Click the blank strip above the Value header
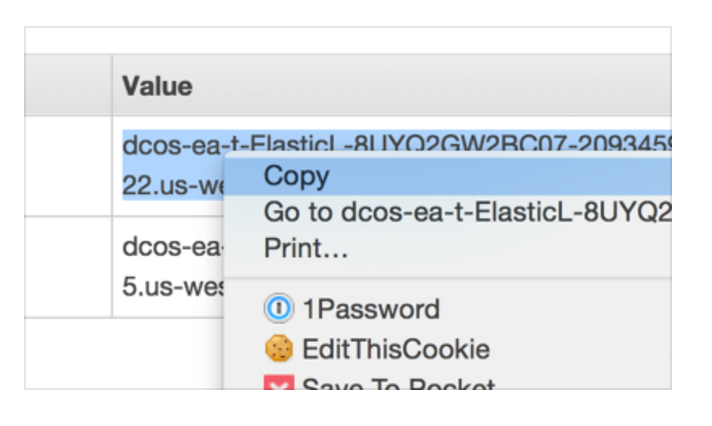This screenshot has width=712, height=426. click(348, 41)
